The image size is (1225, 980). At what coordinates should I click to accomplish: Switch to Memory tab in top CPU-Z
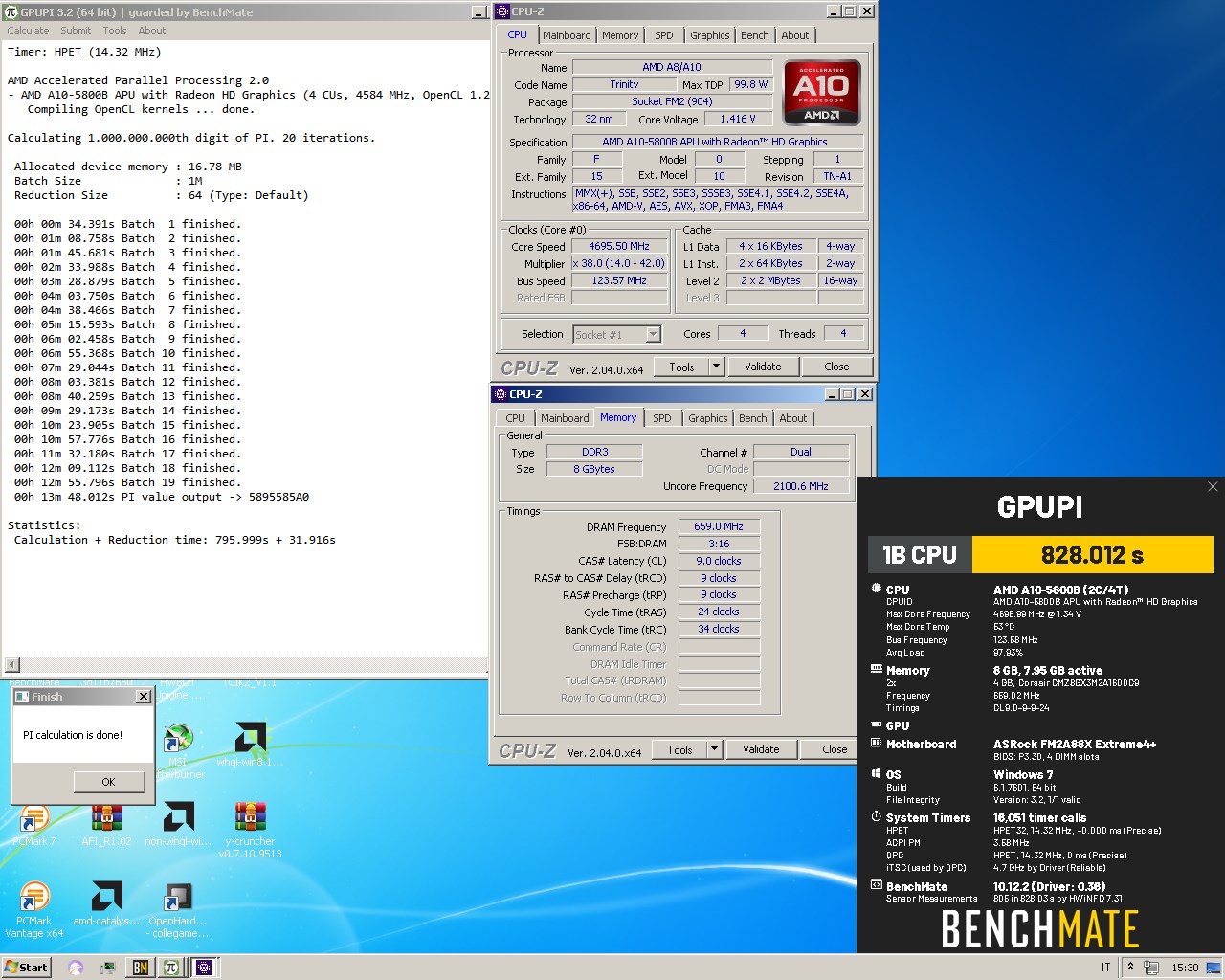[x=620, y=35]
